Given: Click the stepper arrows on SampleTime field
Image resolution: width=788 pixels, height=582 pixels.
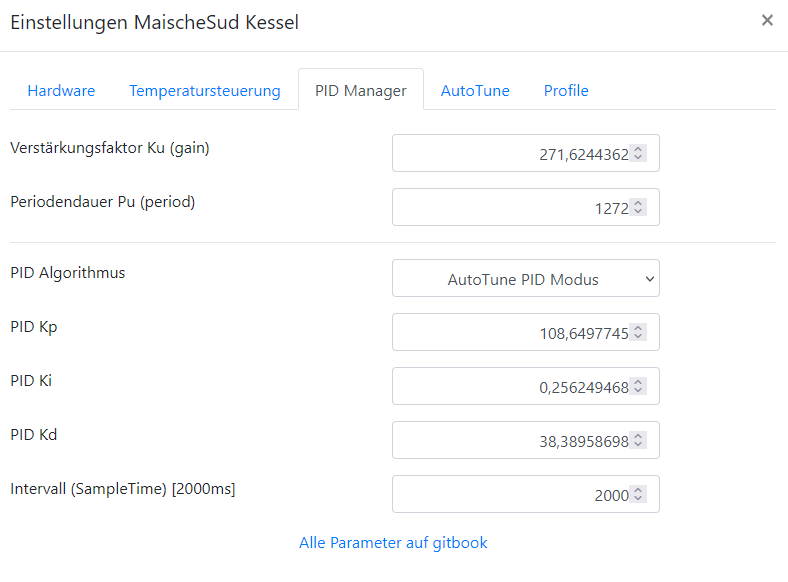Looking at the screenshot, I should (639, 494).
